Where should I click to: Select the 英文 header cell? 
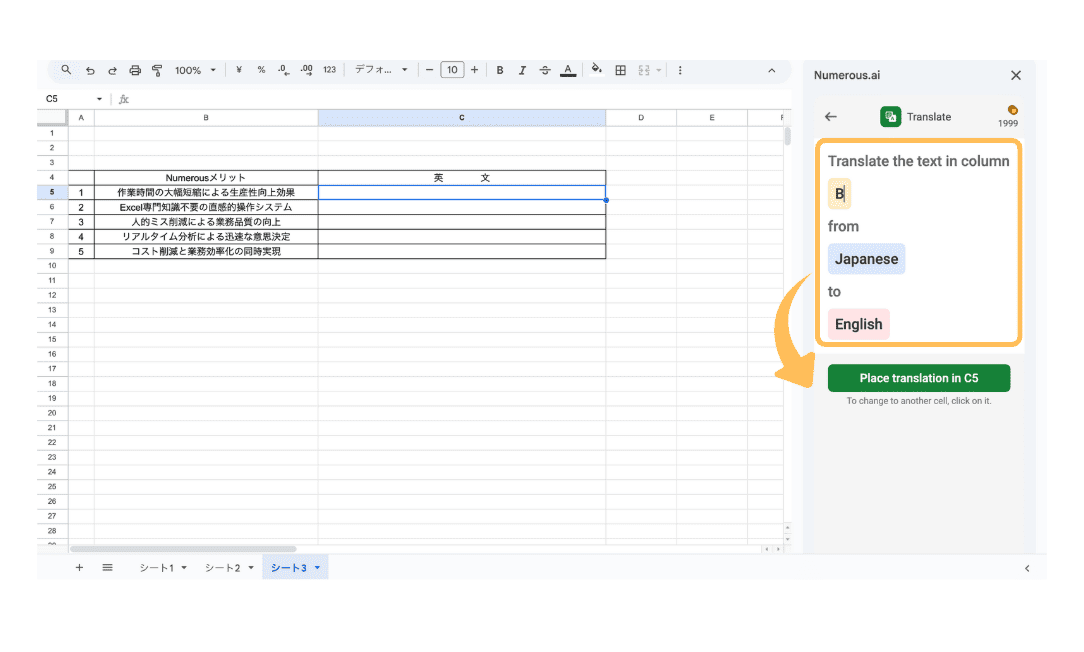462,178
